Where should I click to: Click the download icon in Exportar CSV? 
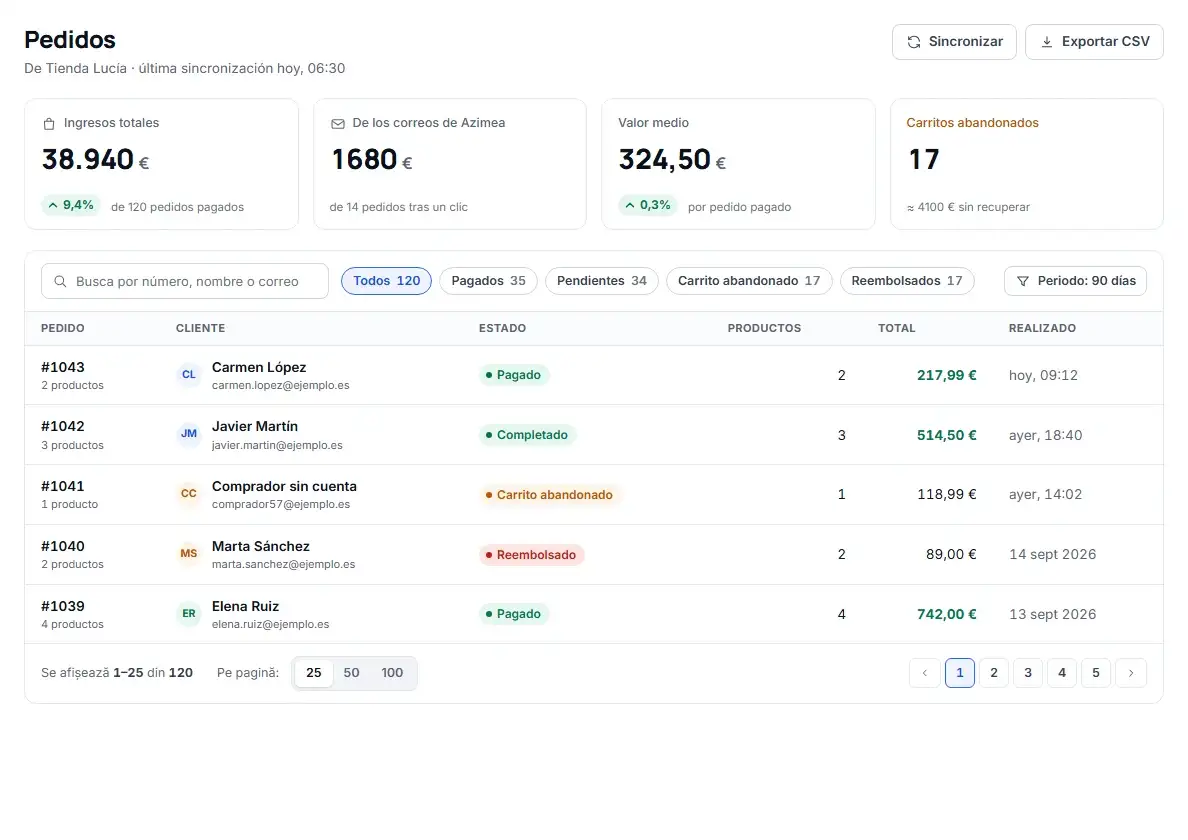(x=1046, y=42)
